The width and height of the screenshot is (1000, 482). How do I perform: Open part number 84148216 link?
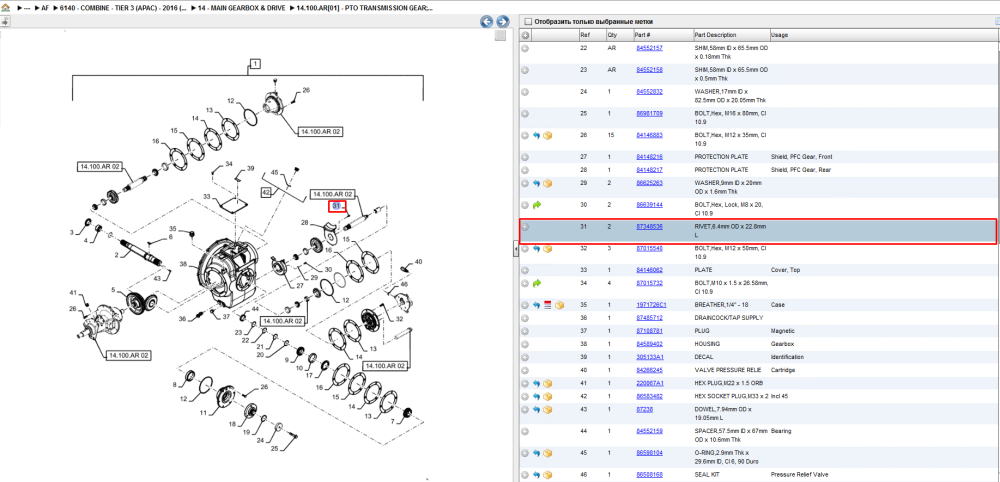[x=649, y=157]
